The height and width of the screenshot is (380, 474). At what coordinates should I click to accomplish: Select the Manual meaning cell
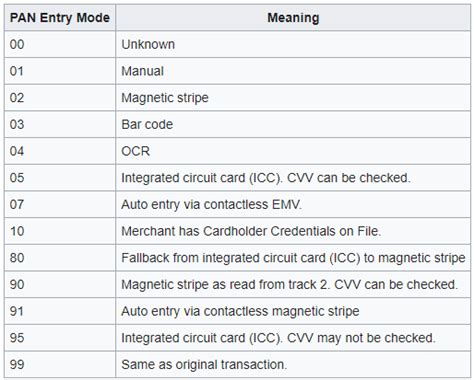[x=293, y=71]
